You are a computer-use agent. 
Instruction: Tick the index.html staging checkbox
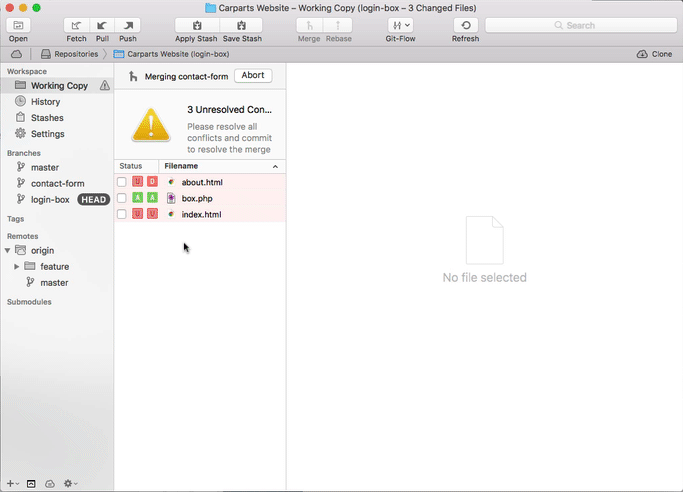click(122, 214)
